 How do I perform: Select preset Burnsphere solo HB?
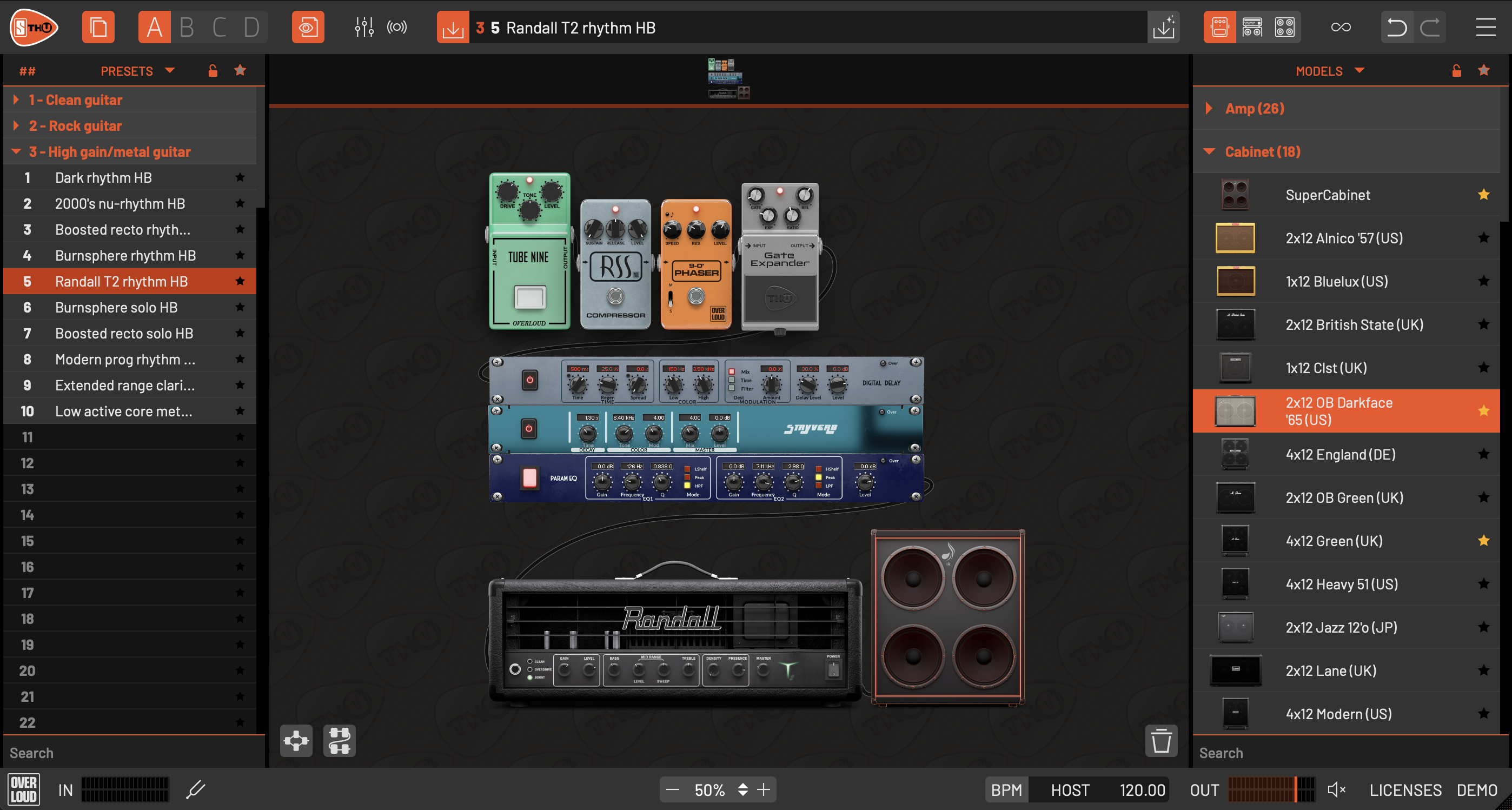pyautogui.click(x=116, y=308)
